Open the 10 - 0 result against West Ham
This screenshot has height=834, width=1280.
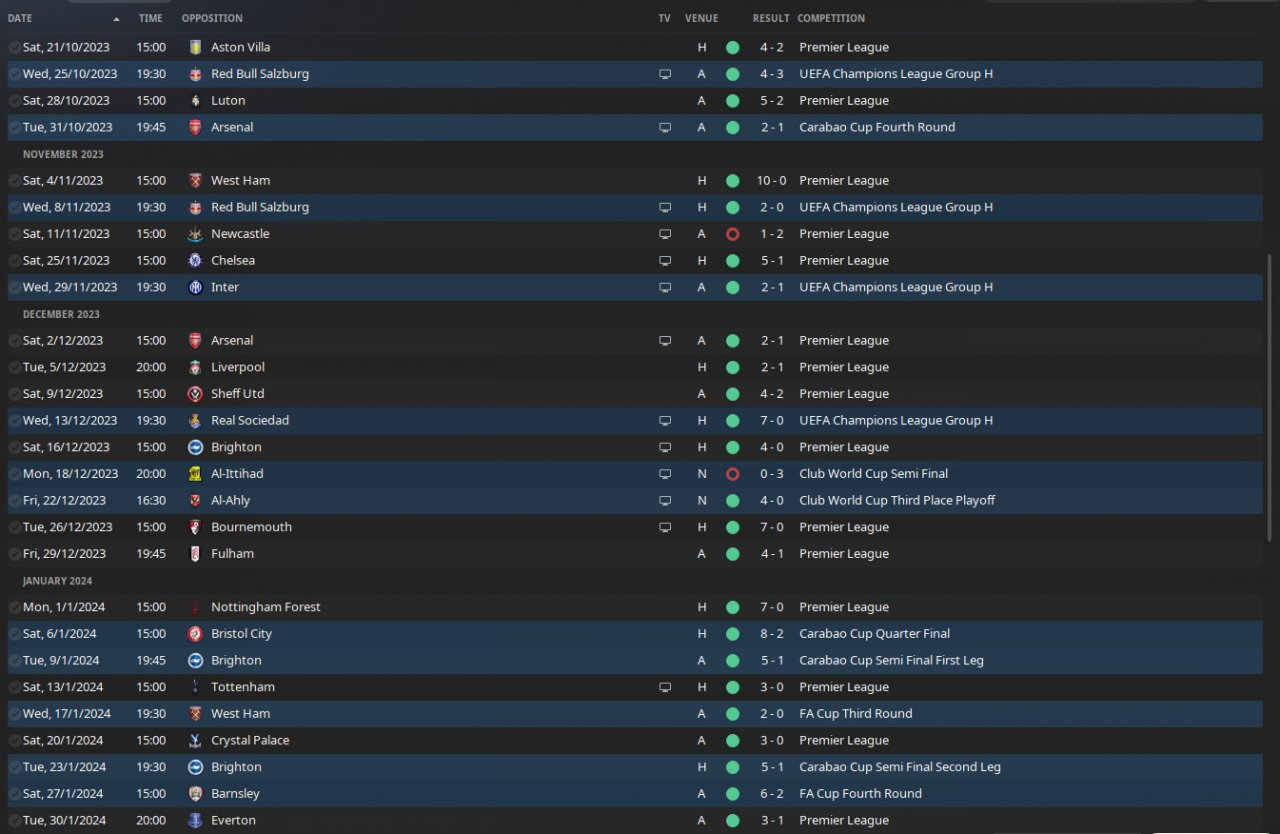point(771,181)
